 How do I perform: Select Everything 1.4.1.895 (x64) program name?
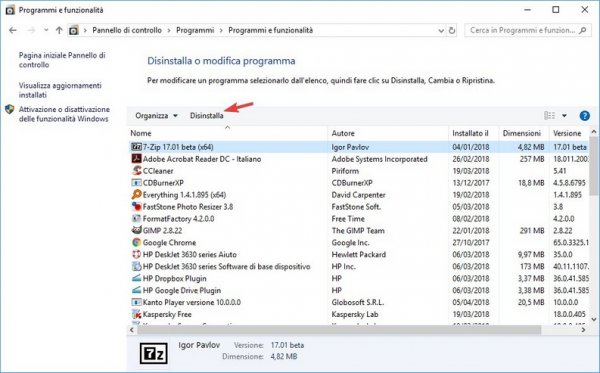pos(184,195)
